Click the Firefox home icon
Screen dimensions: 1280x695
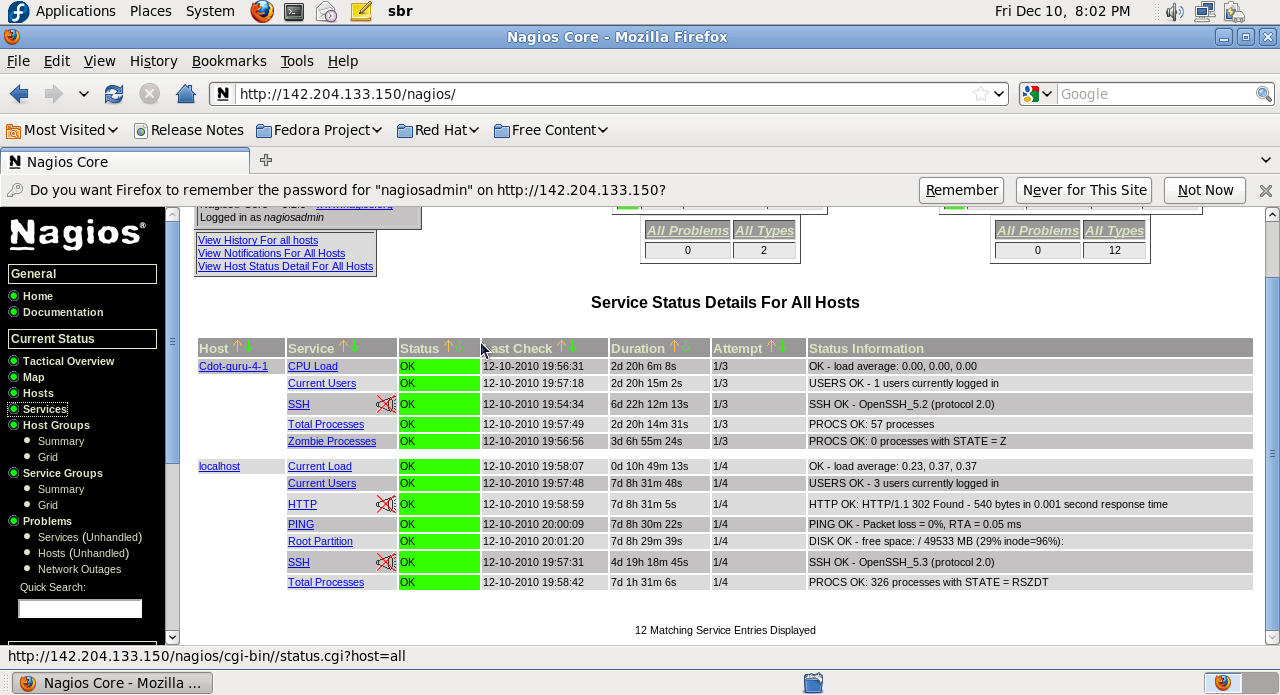coord(185,94)
